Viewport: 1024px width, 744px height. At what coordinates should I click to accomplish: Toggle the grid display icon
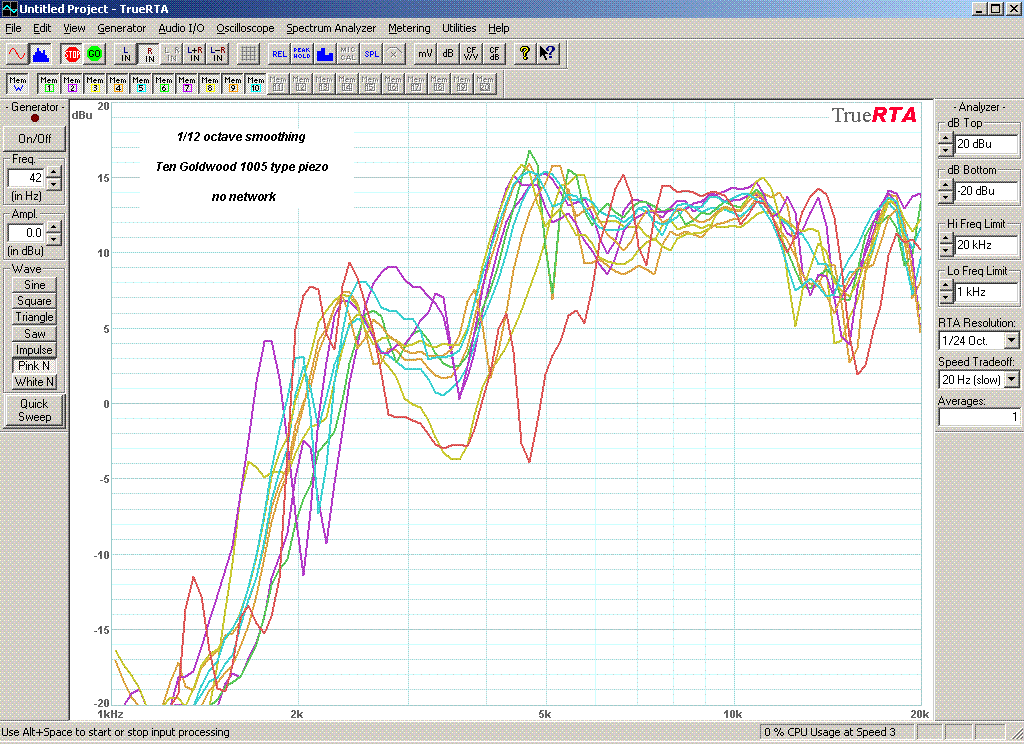248,54
